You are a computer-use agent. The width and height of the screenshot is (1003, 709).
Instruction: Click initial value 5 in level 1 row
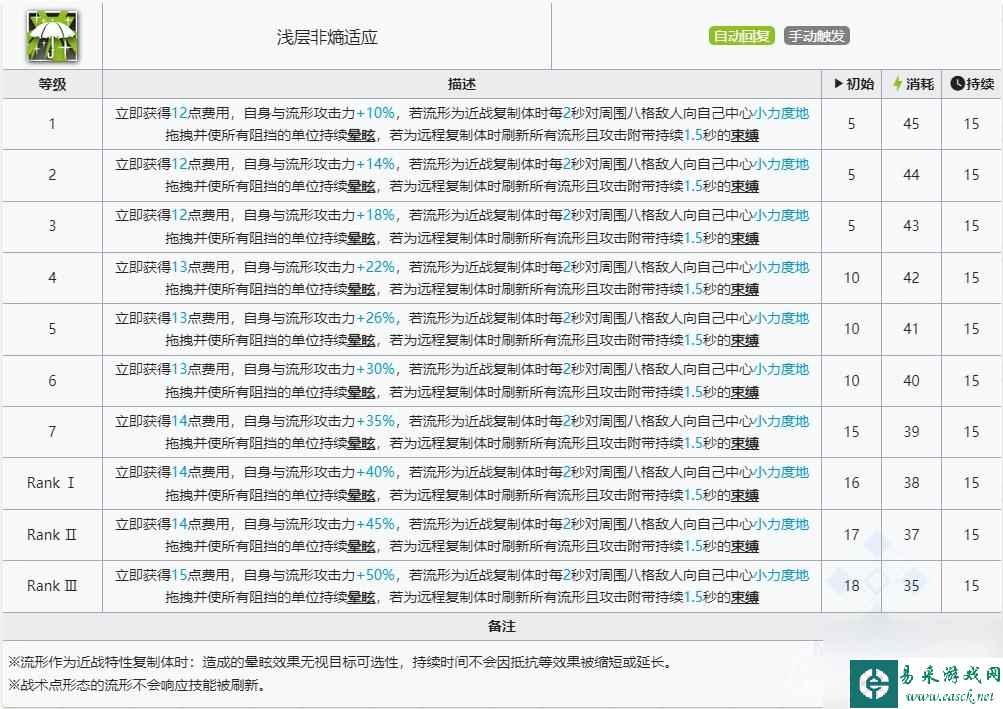[x=851, y=124]
